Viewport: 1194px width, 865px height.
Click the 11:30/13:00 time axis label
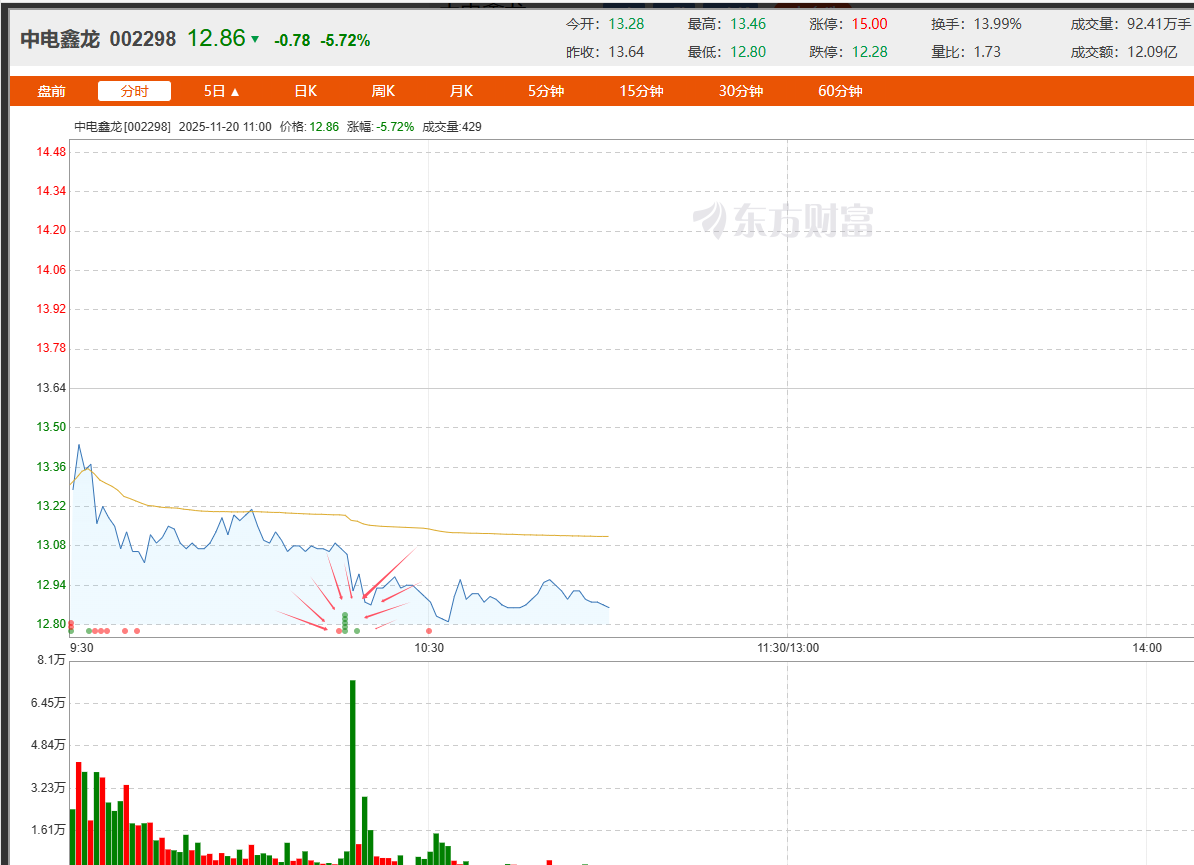[x=788, y=648]
